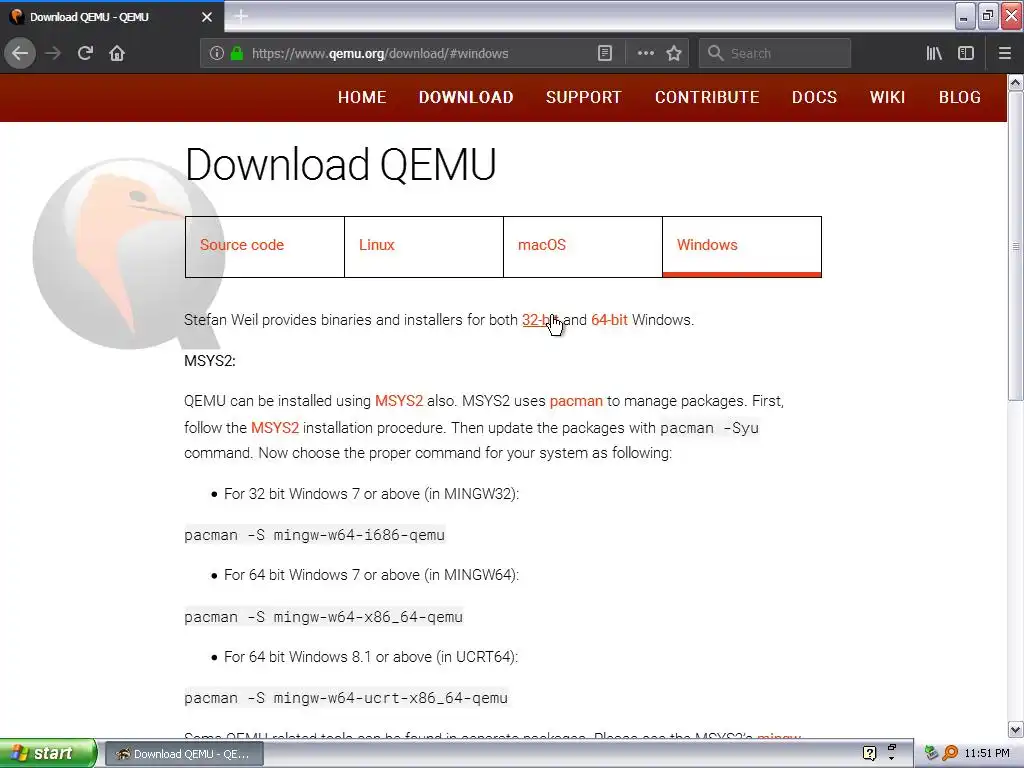The image size is (1024, 768).
Task: Open DOWNLOAD in site navigation
Action: click(466, 97)
